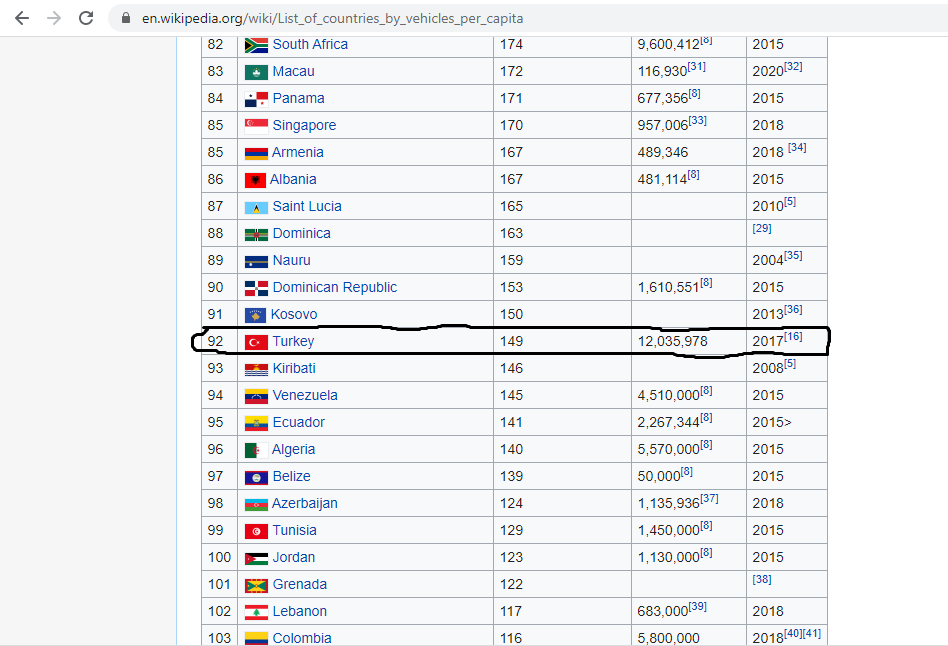Open citation [34] in Armenia row

797,148
